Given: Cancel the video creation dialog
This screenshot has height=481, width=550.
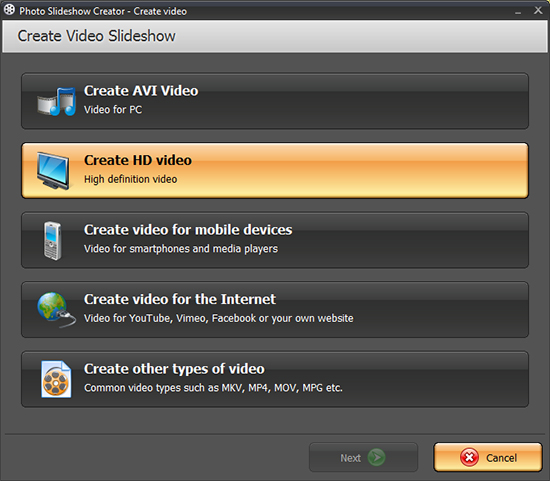Looking at the screenshot, I should 488,457.
